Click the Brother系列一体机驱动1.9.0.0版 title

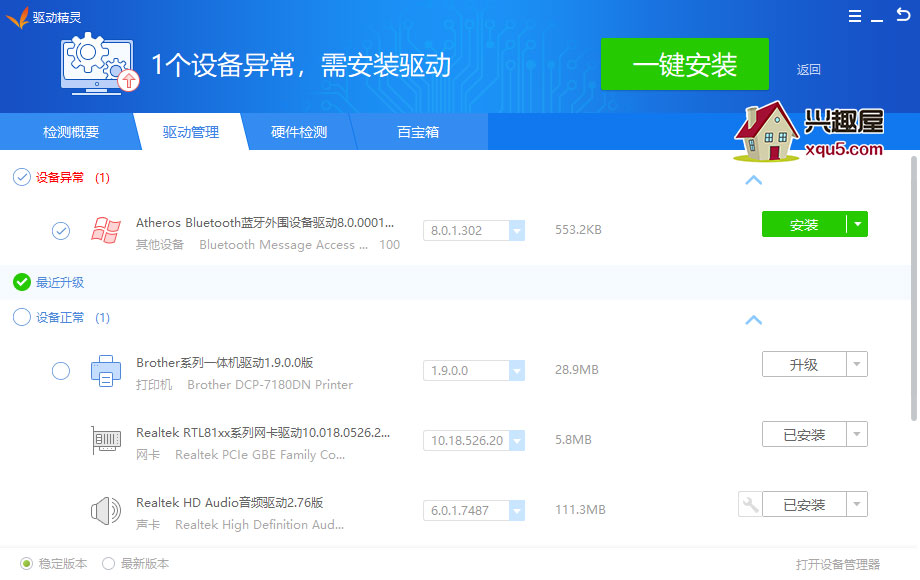[225, 362]
